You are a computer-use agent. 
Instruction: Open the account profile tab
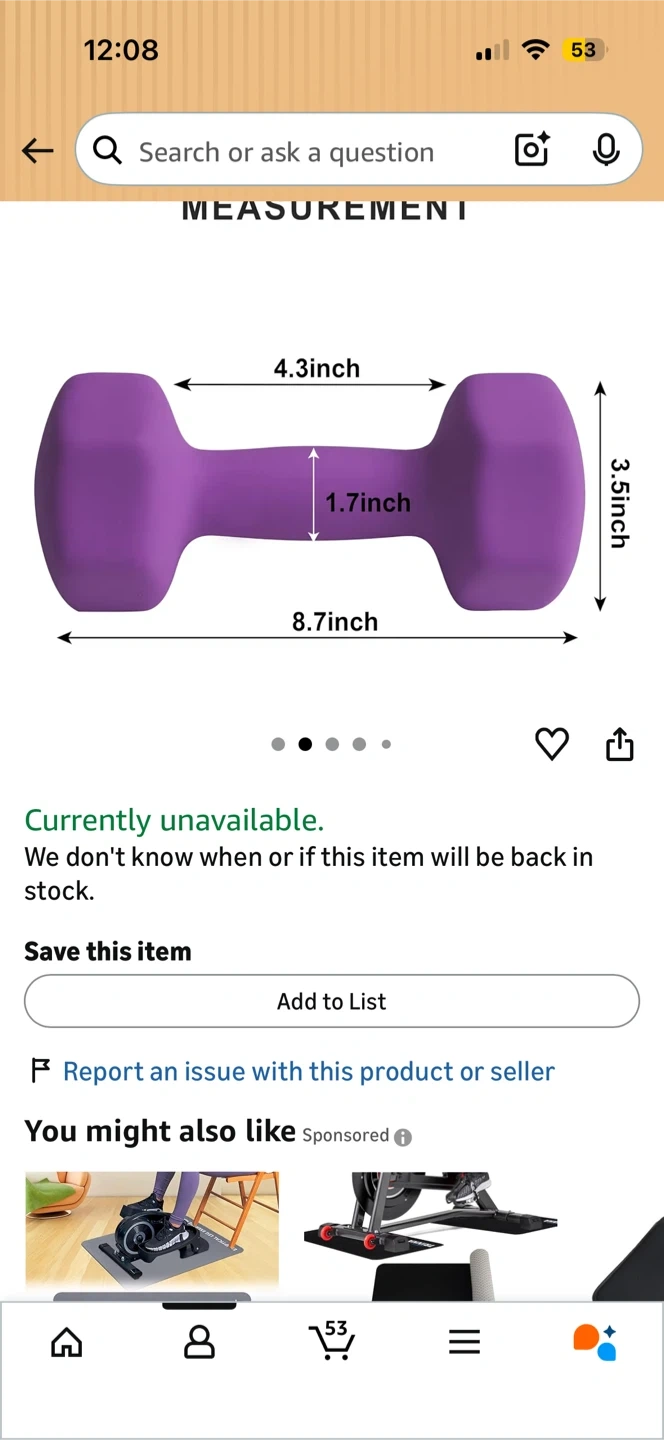coord(199,1342)
